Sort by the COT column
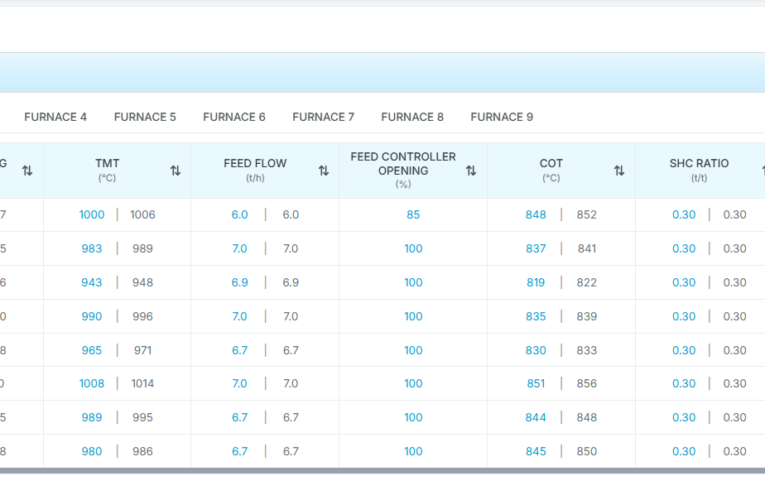This screenshot has height=495, width=765. (x=619, y=171)
